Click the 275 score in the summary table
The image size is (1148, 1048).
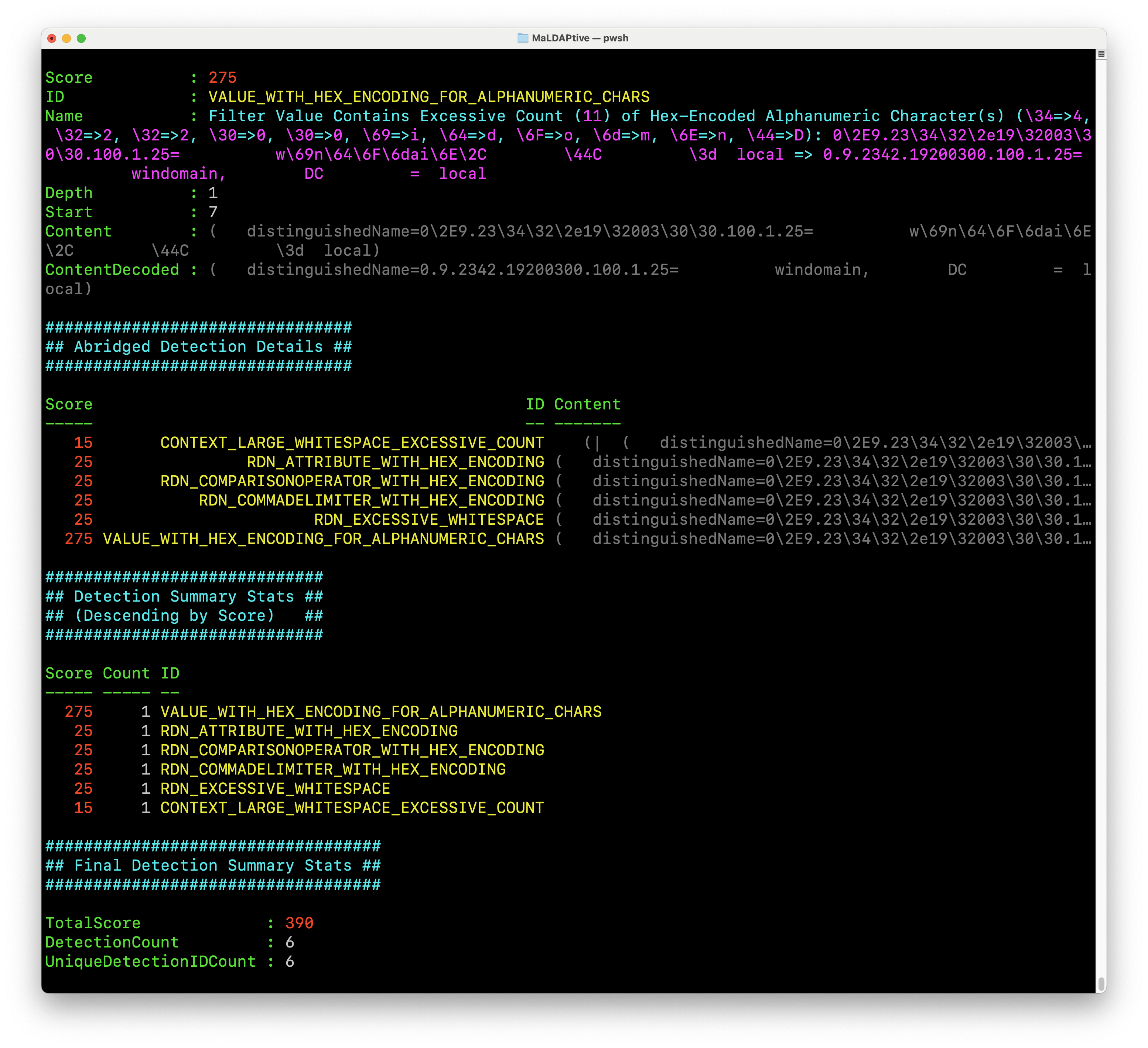[x=79, y=712]
